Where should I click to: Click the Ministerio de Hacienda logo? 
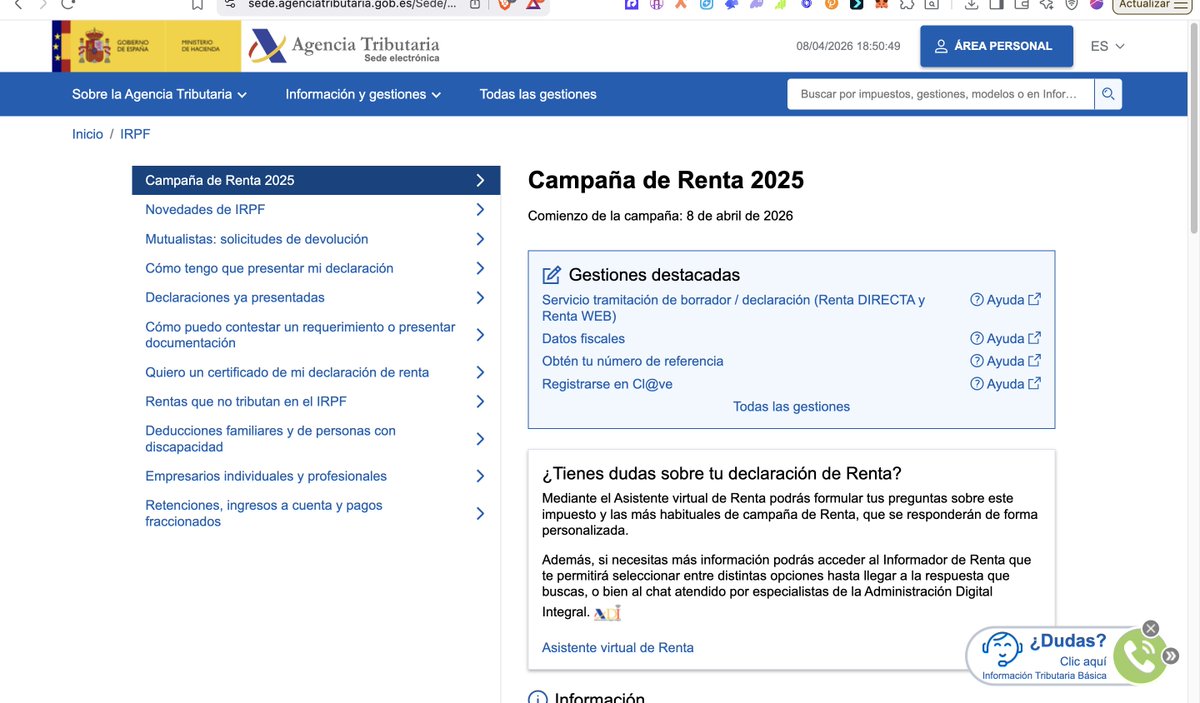pos(202,46)
